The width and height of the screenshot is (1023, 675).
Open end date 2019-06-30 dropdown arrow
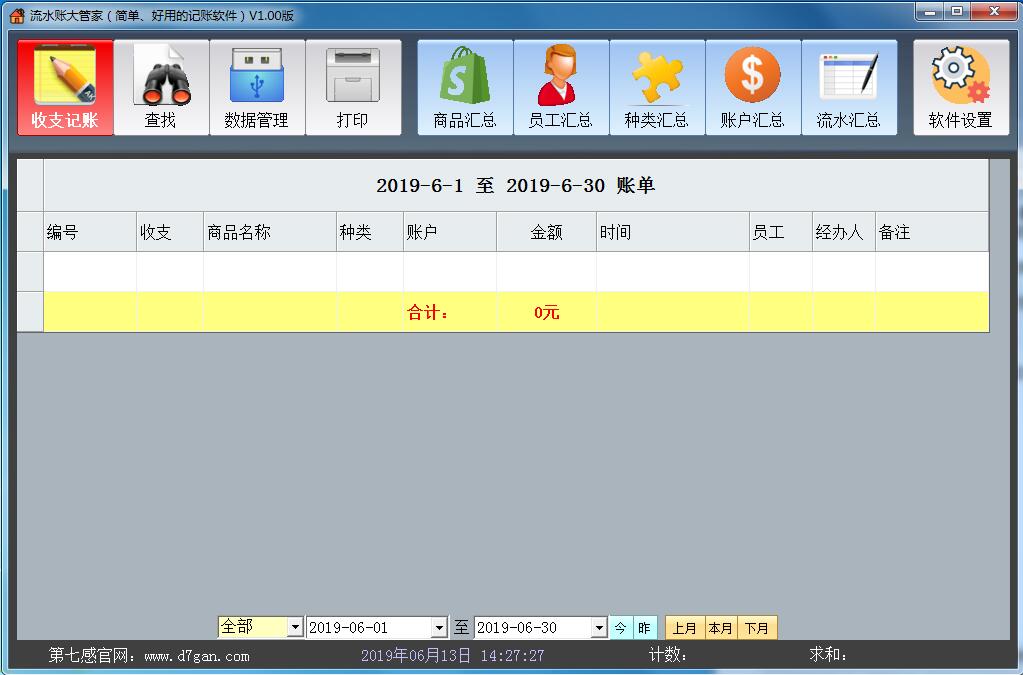[600, 627]
